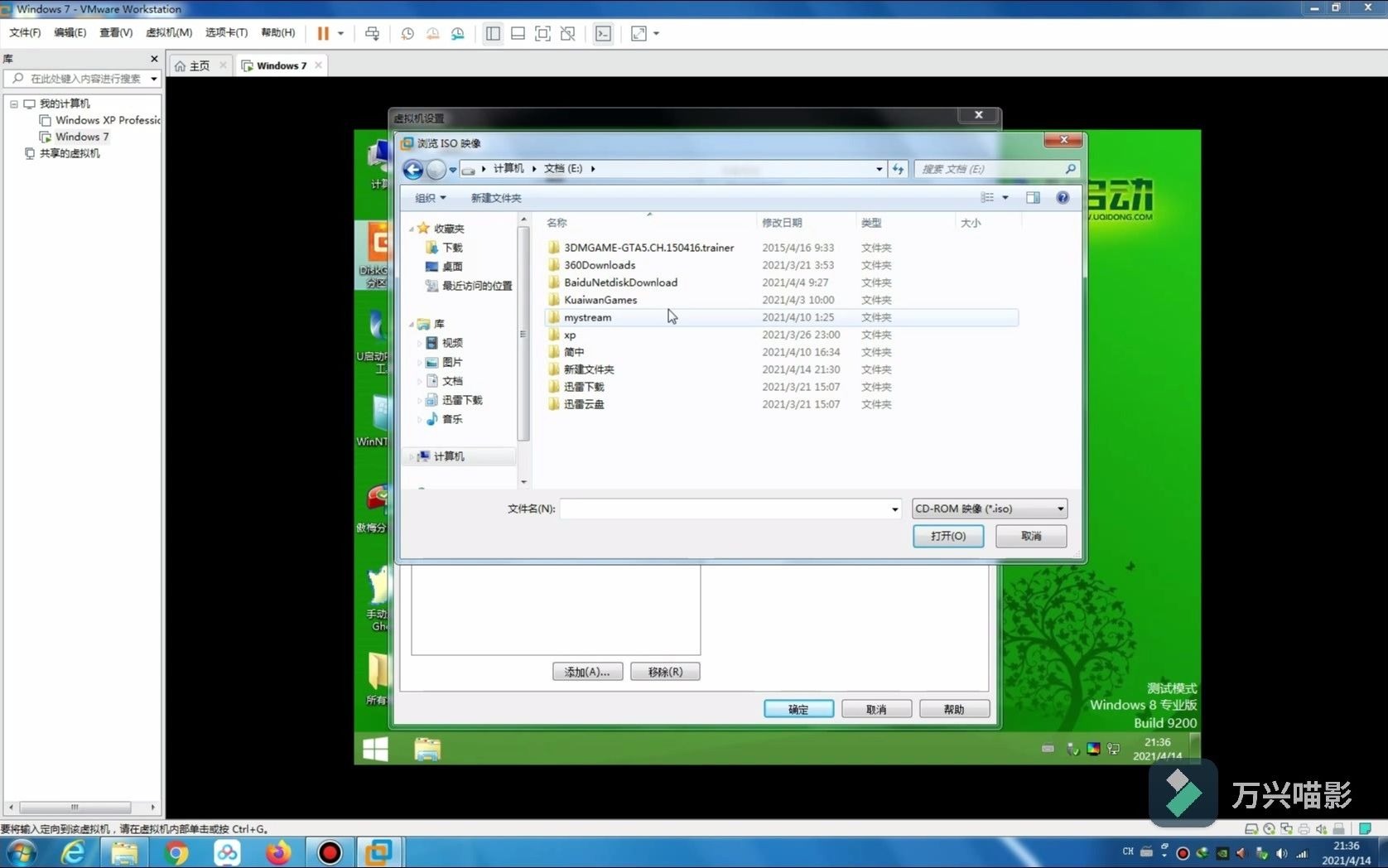Image resolution: width=1388 pixels, height=868 pixels.
Task: Click the VMware Workstation taskbar icon
Action: tap(379, 852)
